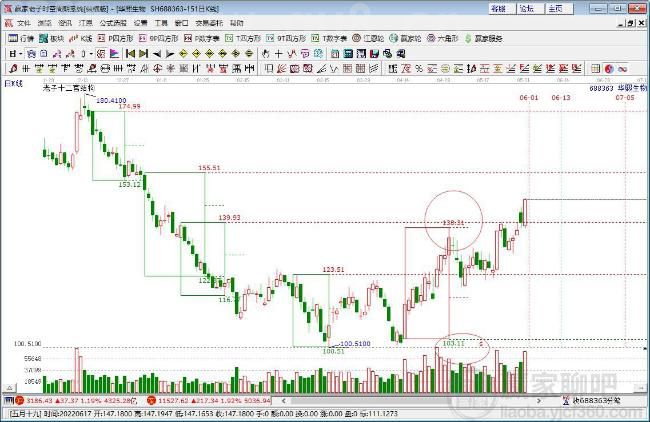
Task: Open the 窗口 menu
Action: tap(182, 23)
